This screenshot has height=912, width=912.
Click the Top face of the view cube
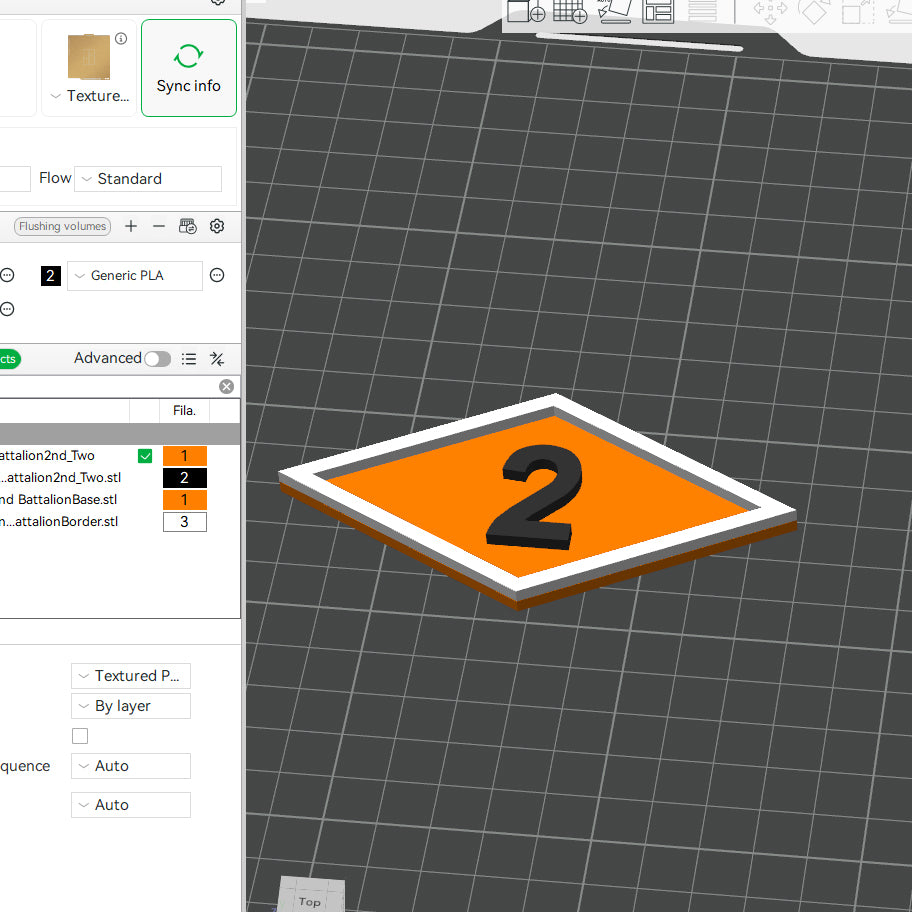(x=311, y=899)
